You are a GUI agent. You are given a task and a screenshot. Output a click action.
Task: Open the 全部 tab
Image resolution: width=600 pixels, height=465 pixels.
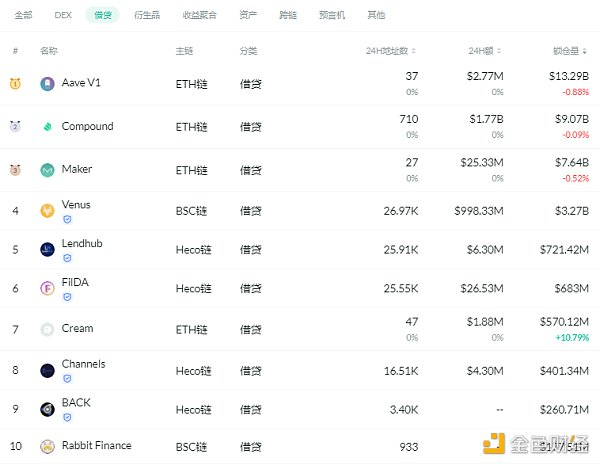pyautogui.click(x=23, y=15)
